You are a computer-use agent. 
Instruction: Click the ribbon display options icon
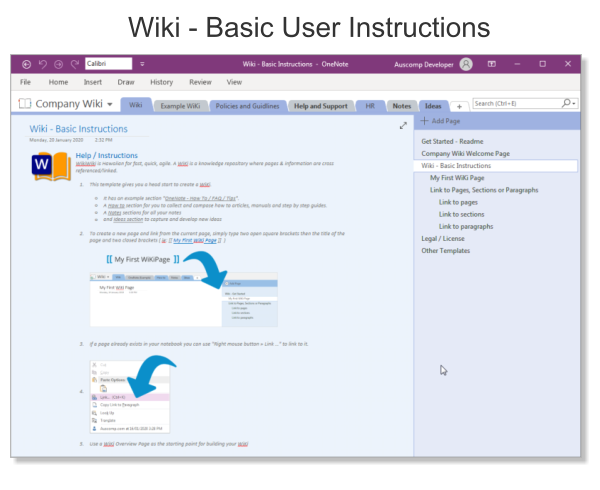pos(492,64)
